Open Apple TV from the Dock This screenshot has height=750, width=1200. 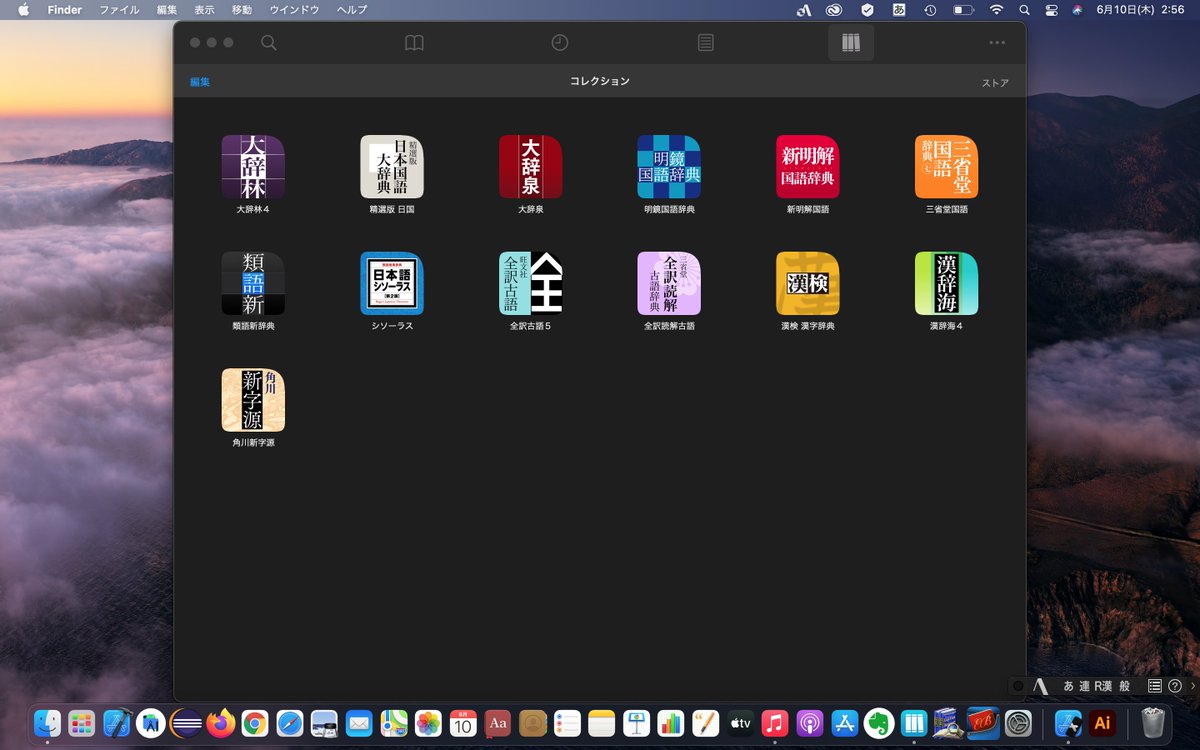pyautogui.click(x=740, y=722)
